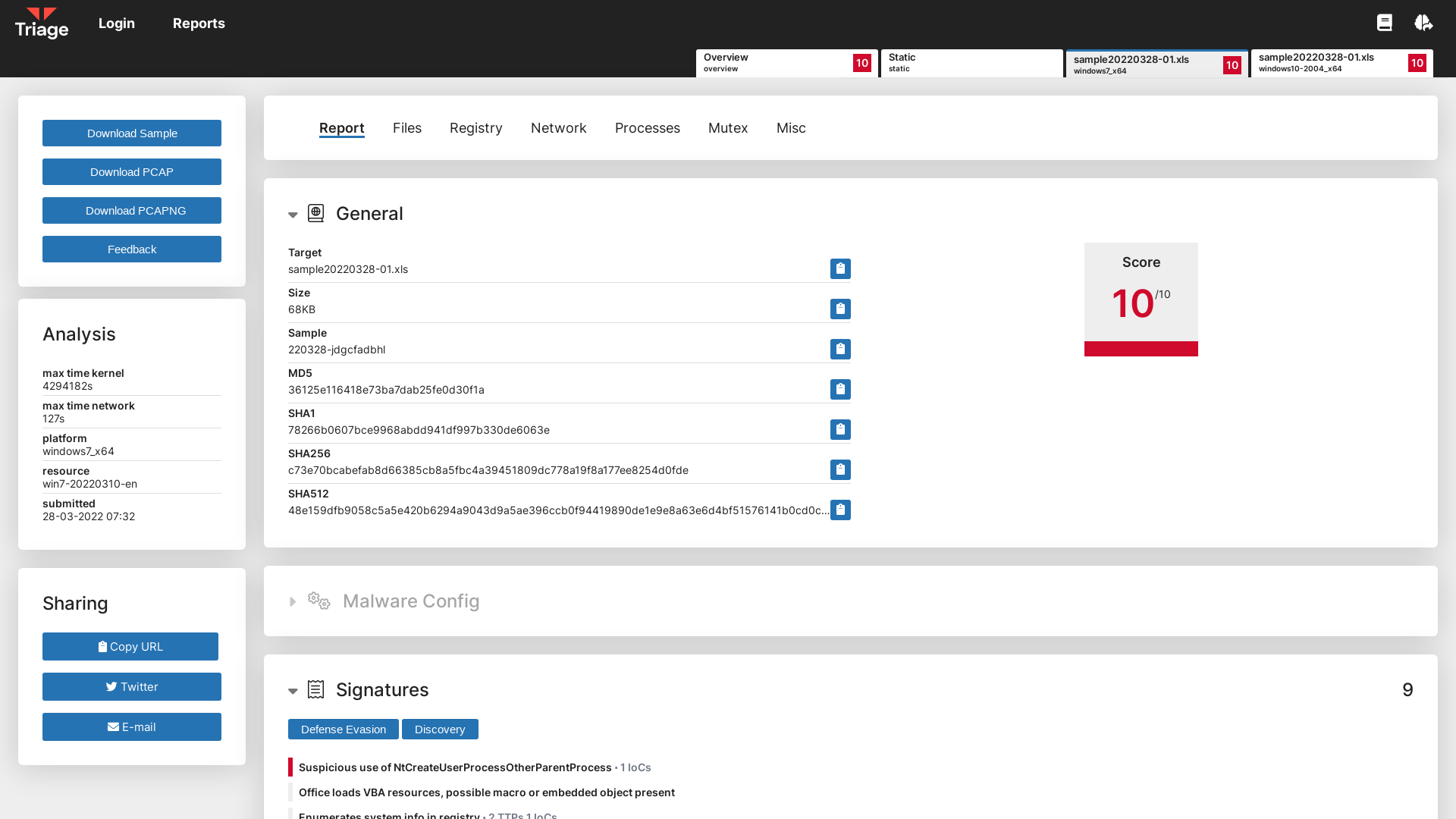
Task: Collapse the Signatures section
Action: coord(293,691)
